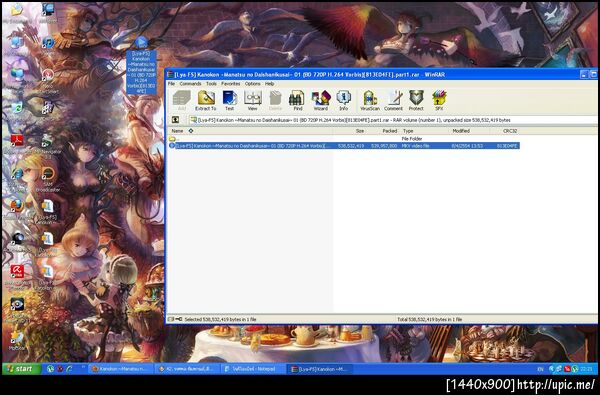The image size is (600, 395).
Task: Run the Test archive tool
Action: (x=230, y=101)
